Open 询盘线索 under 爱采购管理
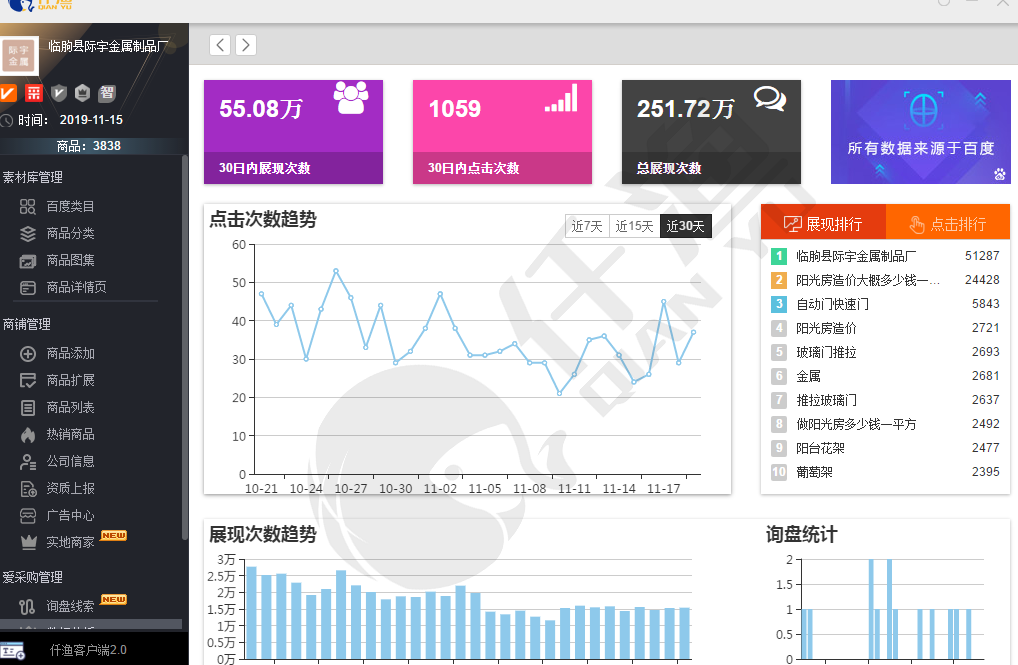This screenshot has width=1018, height=665. (x=70, y=607)
